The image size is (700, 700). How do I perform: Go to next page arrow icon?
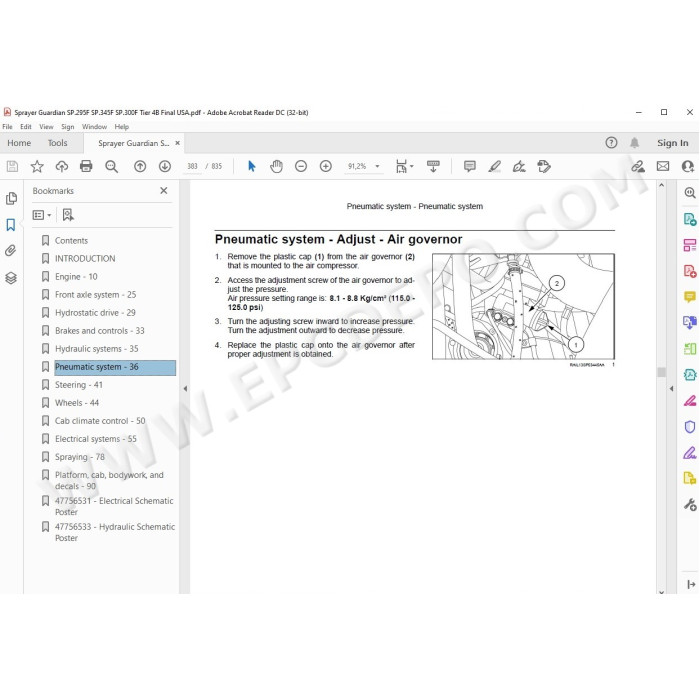click(165, 167)
